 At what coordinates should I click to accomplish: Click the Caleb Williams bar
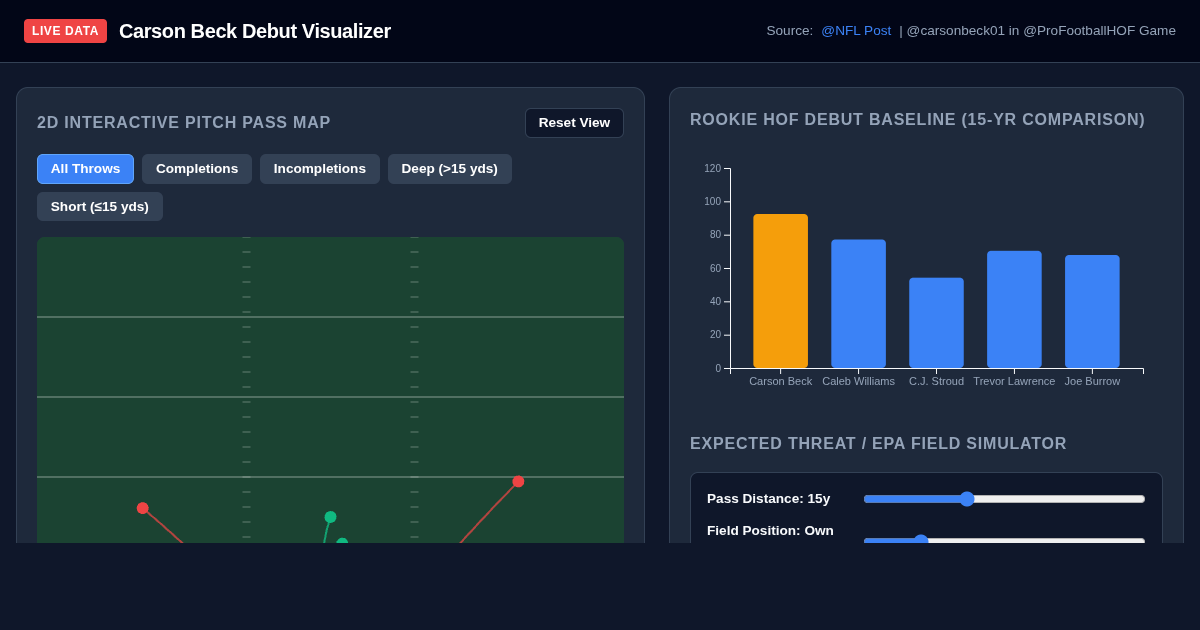click(x=858, y=304)
